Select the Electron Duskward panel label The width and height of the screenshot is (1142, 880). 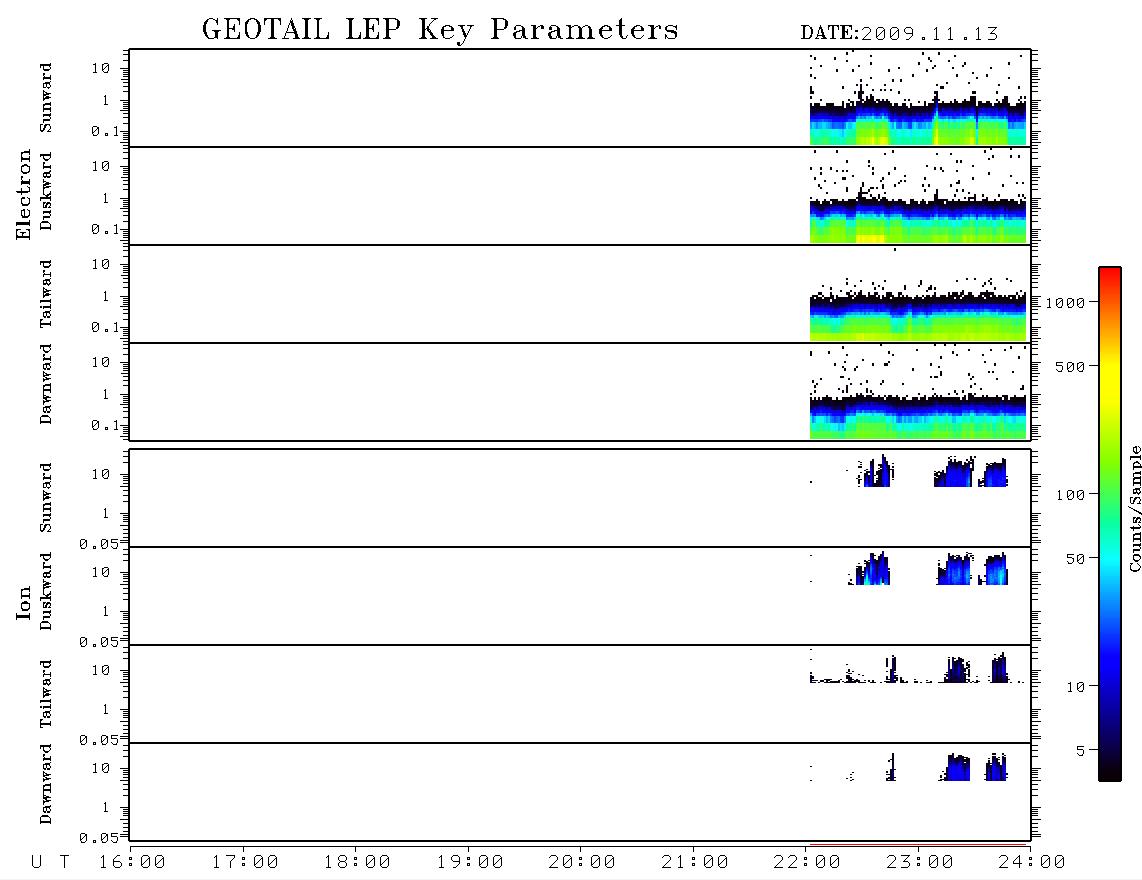45,191
